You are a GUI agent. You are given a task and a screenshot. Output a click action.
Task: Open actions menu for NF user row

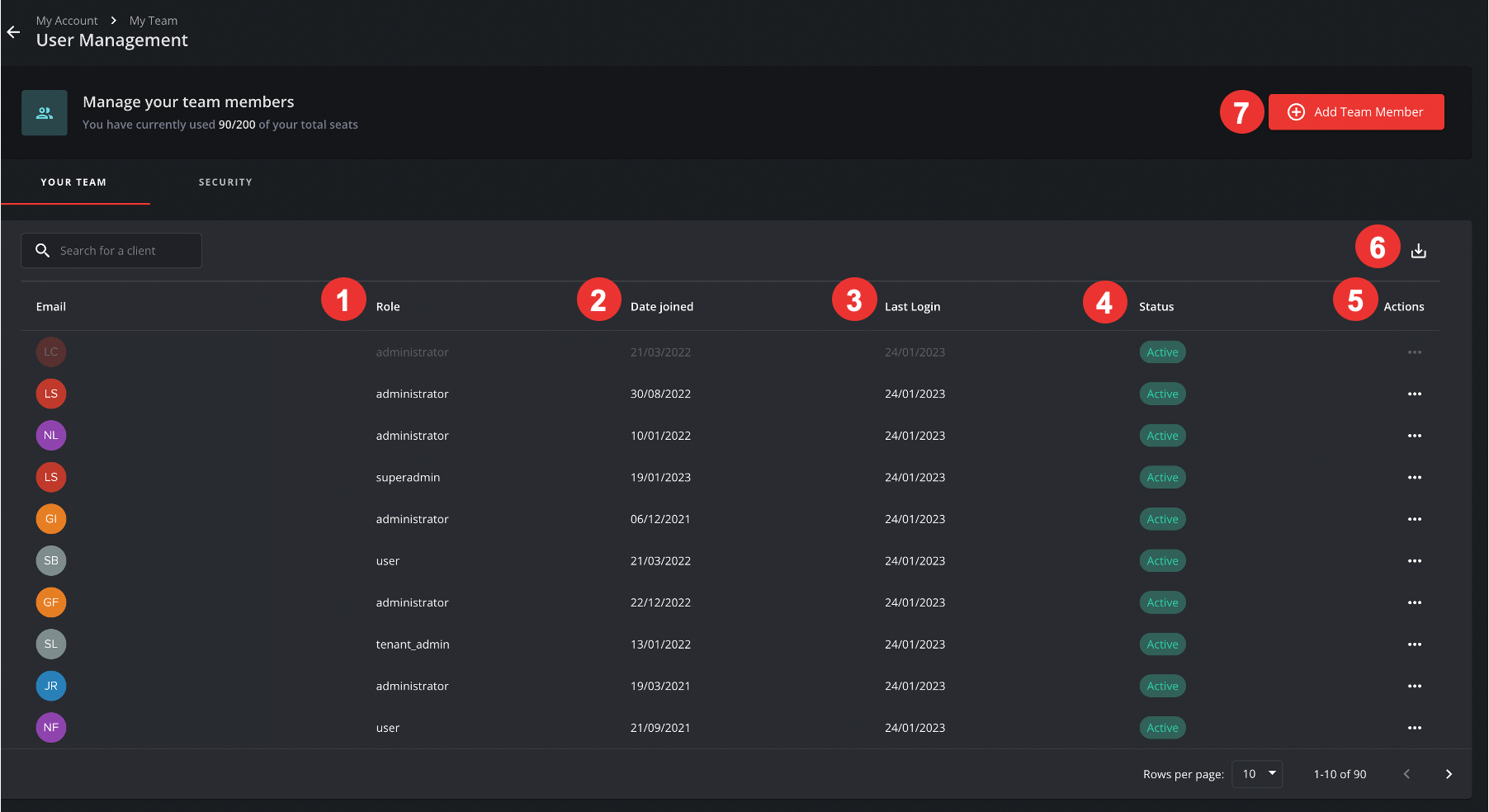1414,728
